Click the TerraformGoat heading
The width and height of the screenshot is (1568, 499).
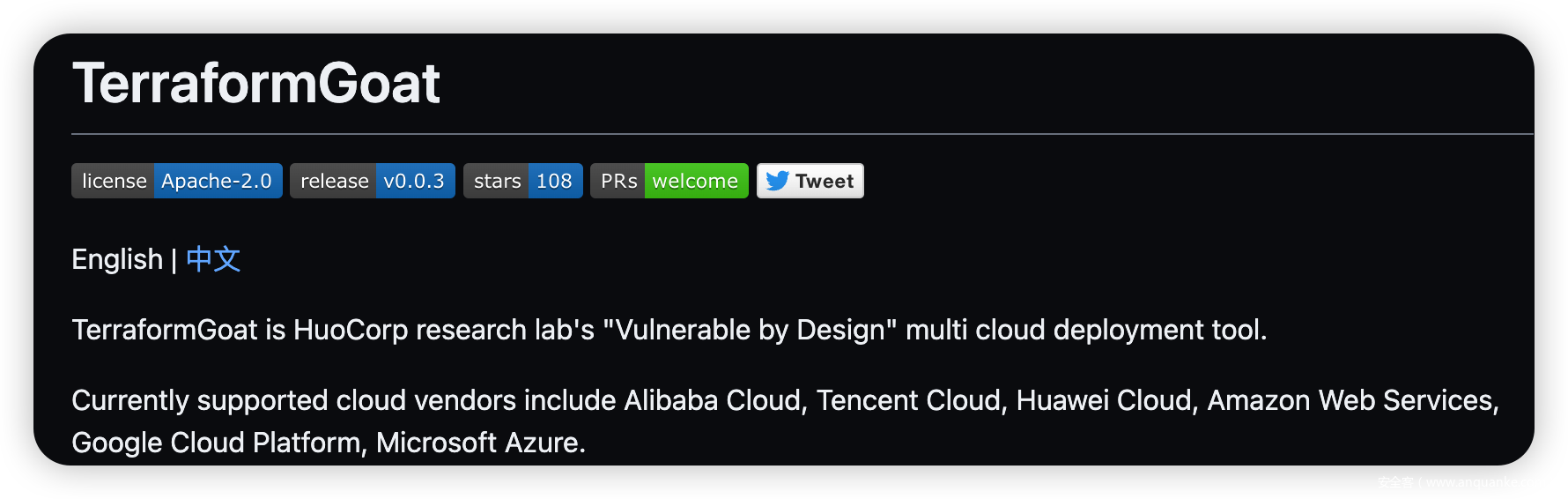click(255, 84)
